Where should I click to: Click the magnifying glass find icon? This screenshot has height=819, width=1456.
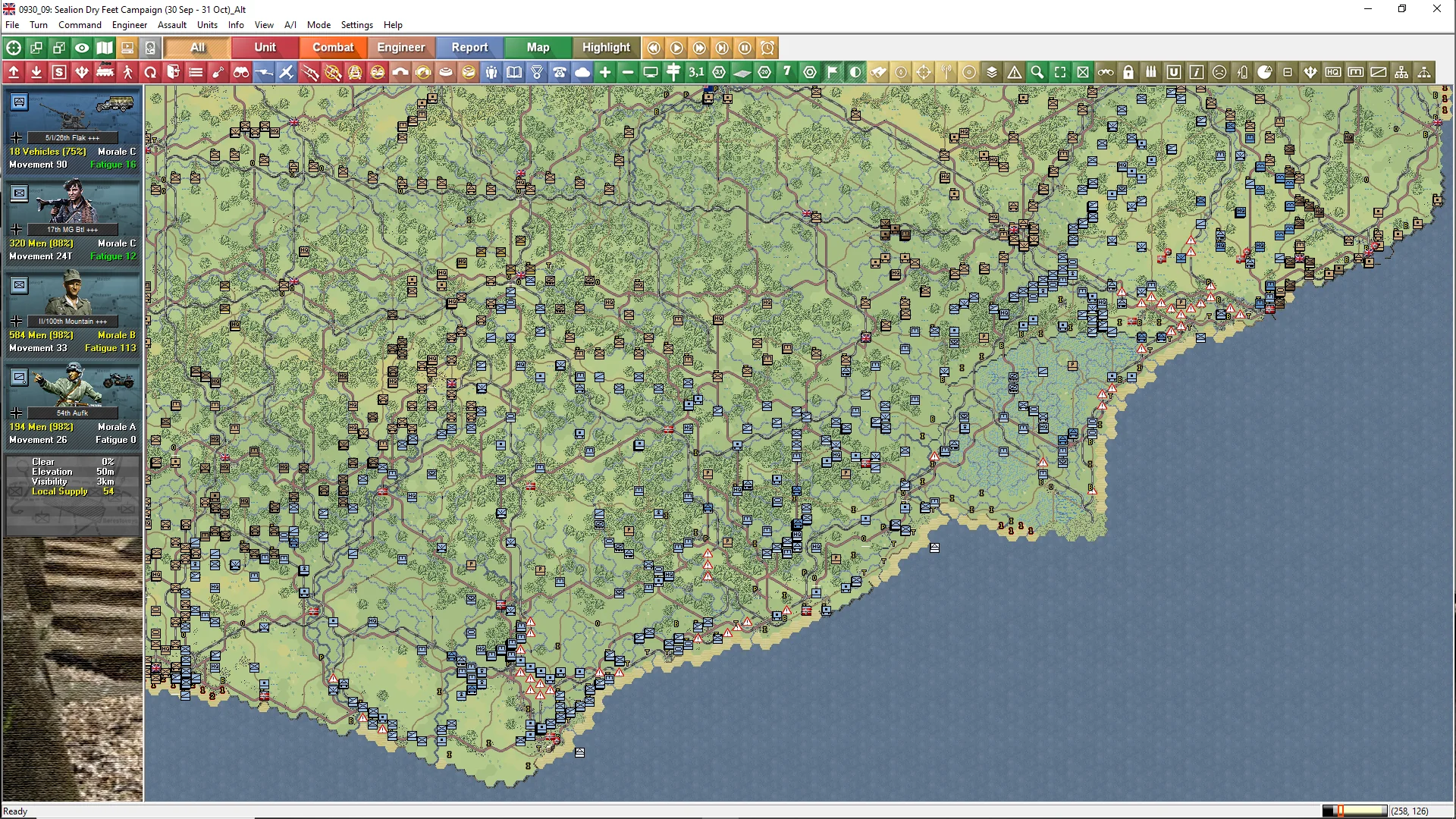pyautogui.click(x=1037, y=72)
